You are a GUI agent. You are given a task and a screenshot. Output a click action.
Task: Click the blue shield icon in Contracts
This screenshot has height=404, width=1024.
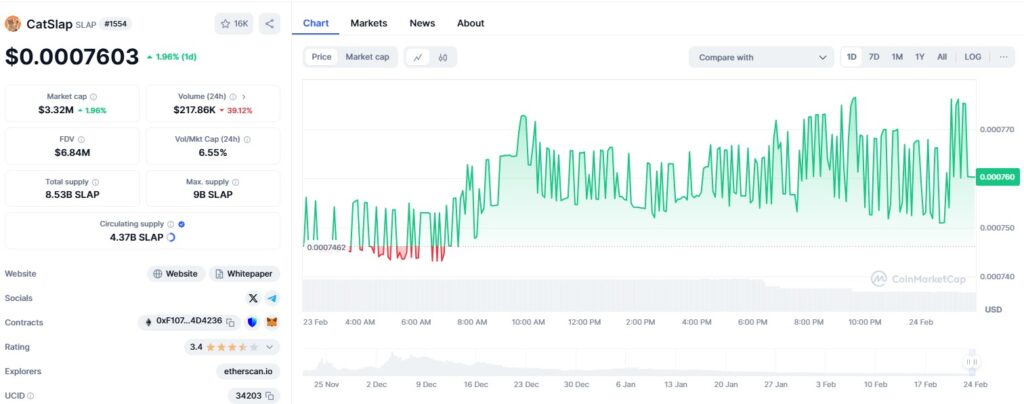(251, 322)
